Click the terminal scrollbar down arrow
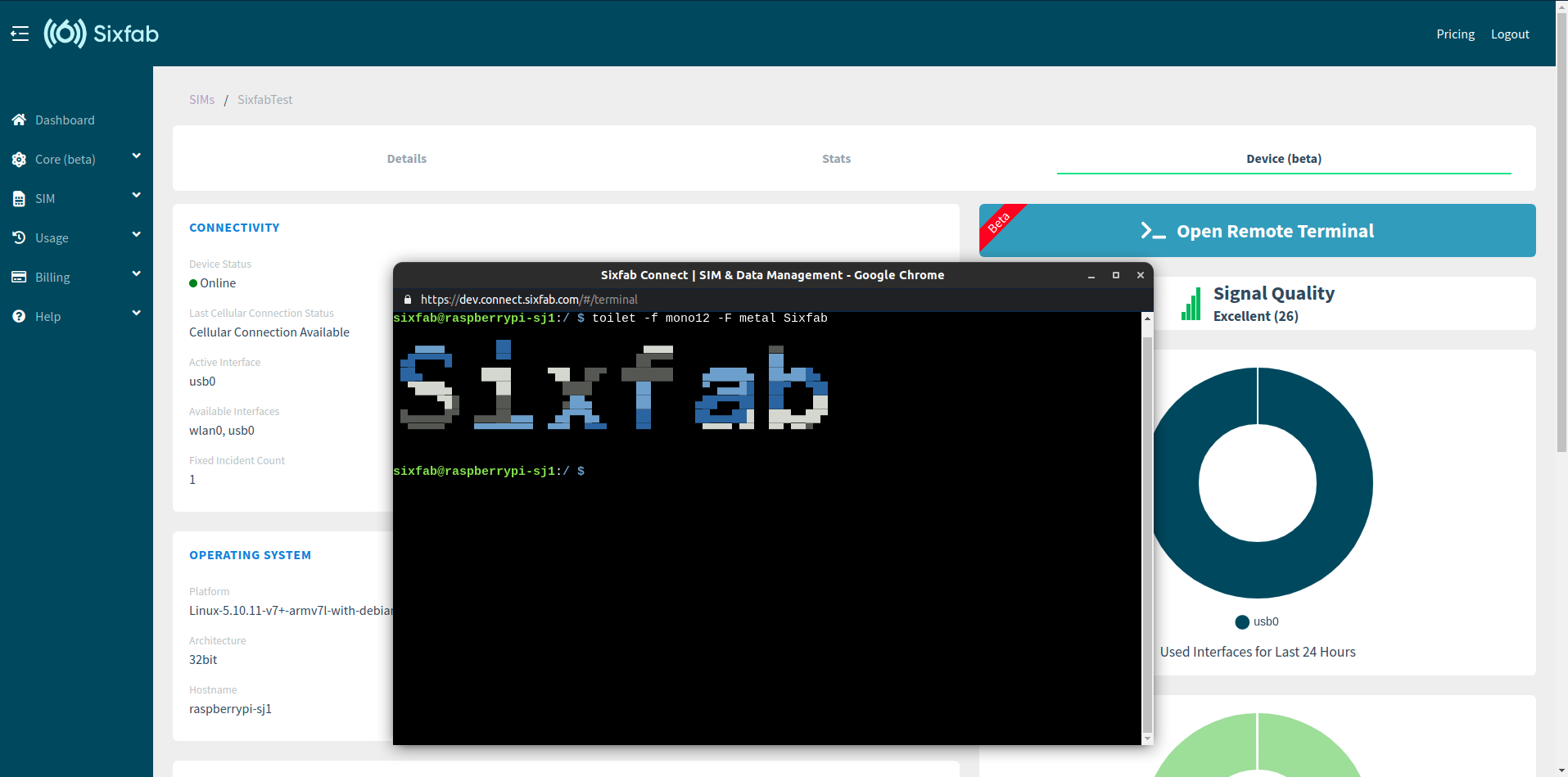Screen dimensions: 1568x777 pos(1147,739)
